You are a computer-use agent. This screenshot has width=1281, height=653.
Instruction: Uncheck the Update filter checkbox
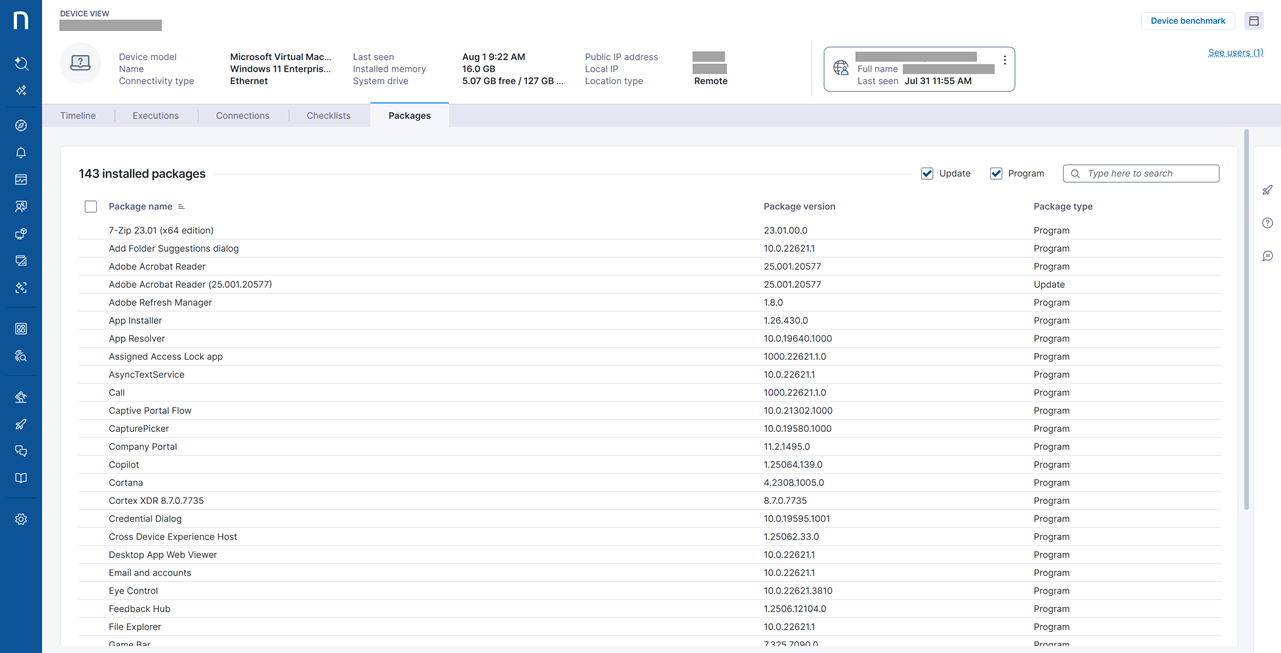click(927, 174)
